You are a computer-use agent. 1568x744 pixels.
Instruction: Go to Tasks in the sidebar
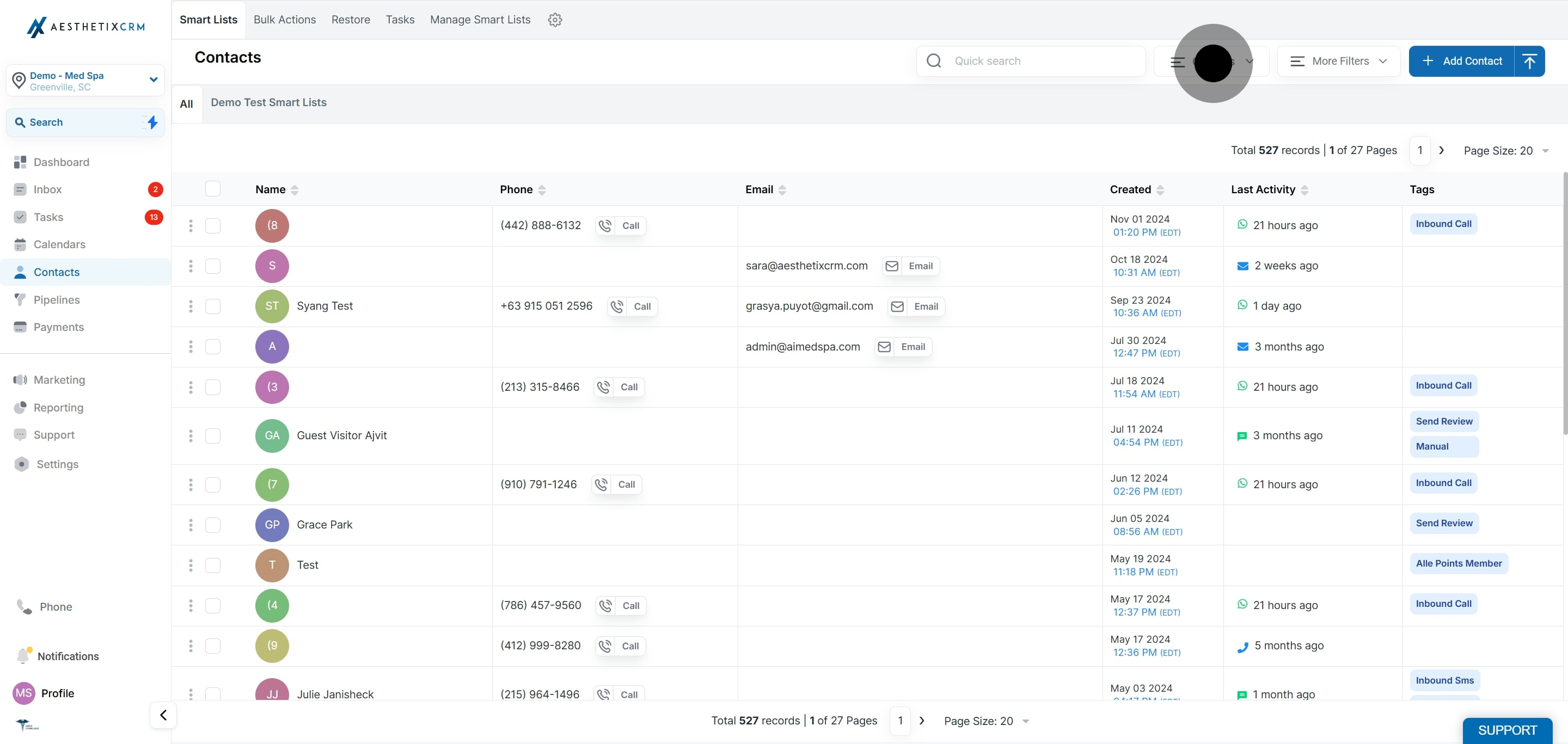(x=48, y=217)
